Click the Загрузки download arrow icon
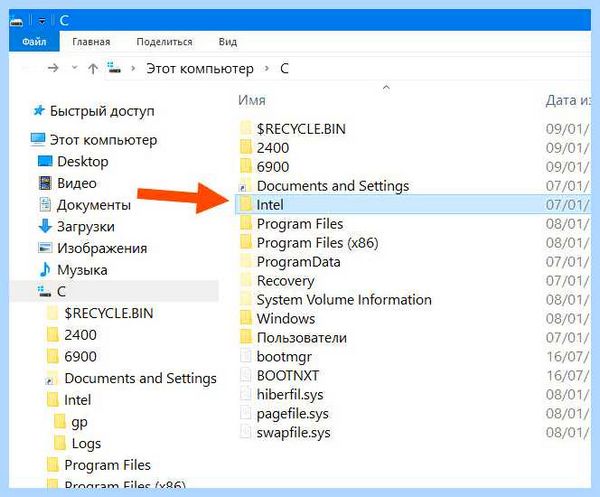600x497 pixels. coord(45,226)
